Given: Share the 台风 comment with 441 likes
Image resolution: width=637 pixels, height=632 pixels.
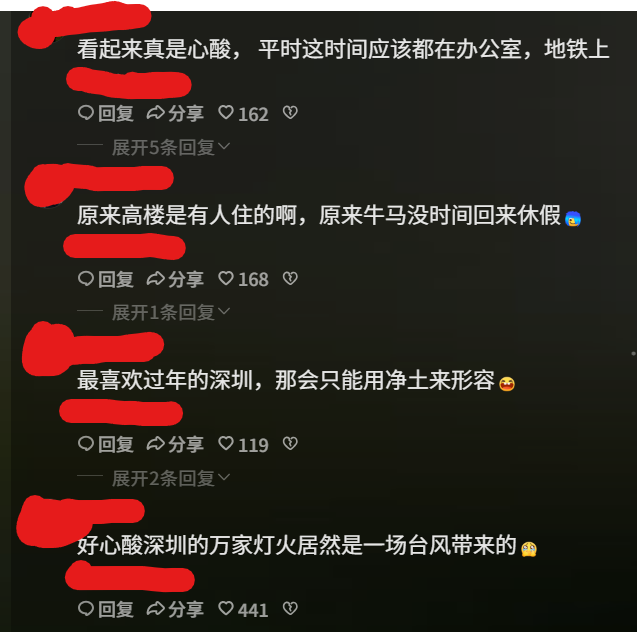Looking at the screenshot, I should click(175, 610).
